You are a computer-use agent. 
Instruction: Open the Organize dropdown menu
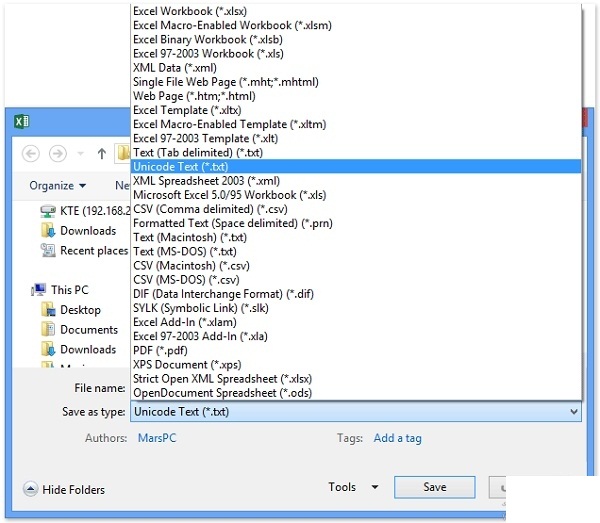coord(57,186)
